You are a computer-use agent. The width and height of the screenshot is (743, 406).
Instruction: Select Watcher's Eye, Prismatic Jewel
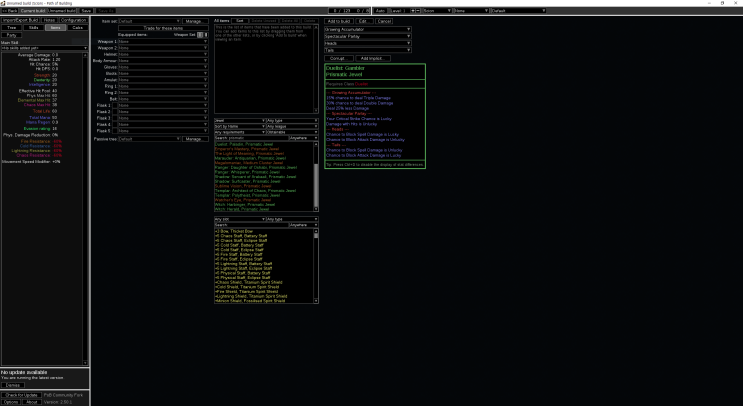click(242, 199)
